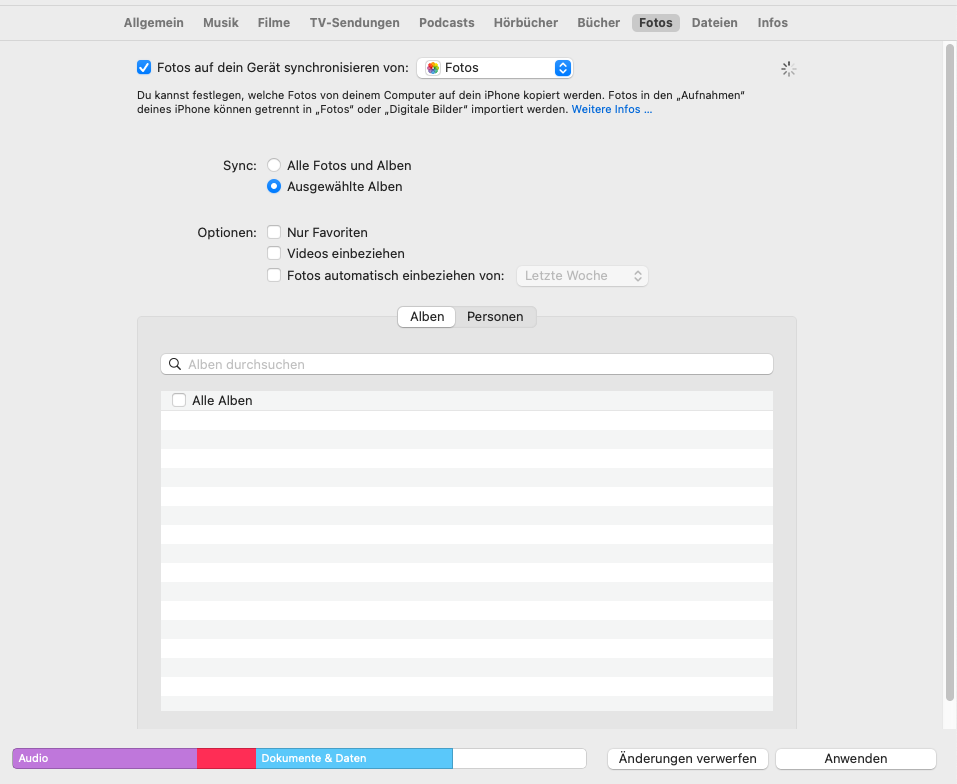Open the Weitere Infos link
The image size is (957, 784).
pos(612,109)
